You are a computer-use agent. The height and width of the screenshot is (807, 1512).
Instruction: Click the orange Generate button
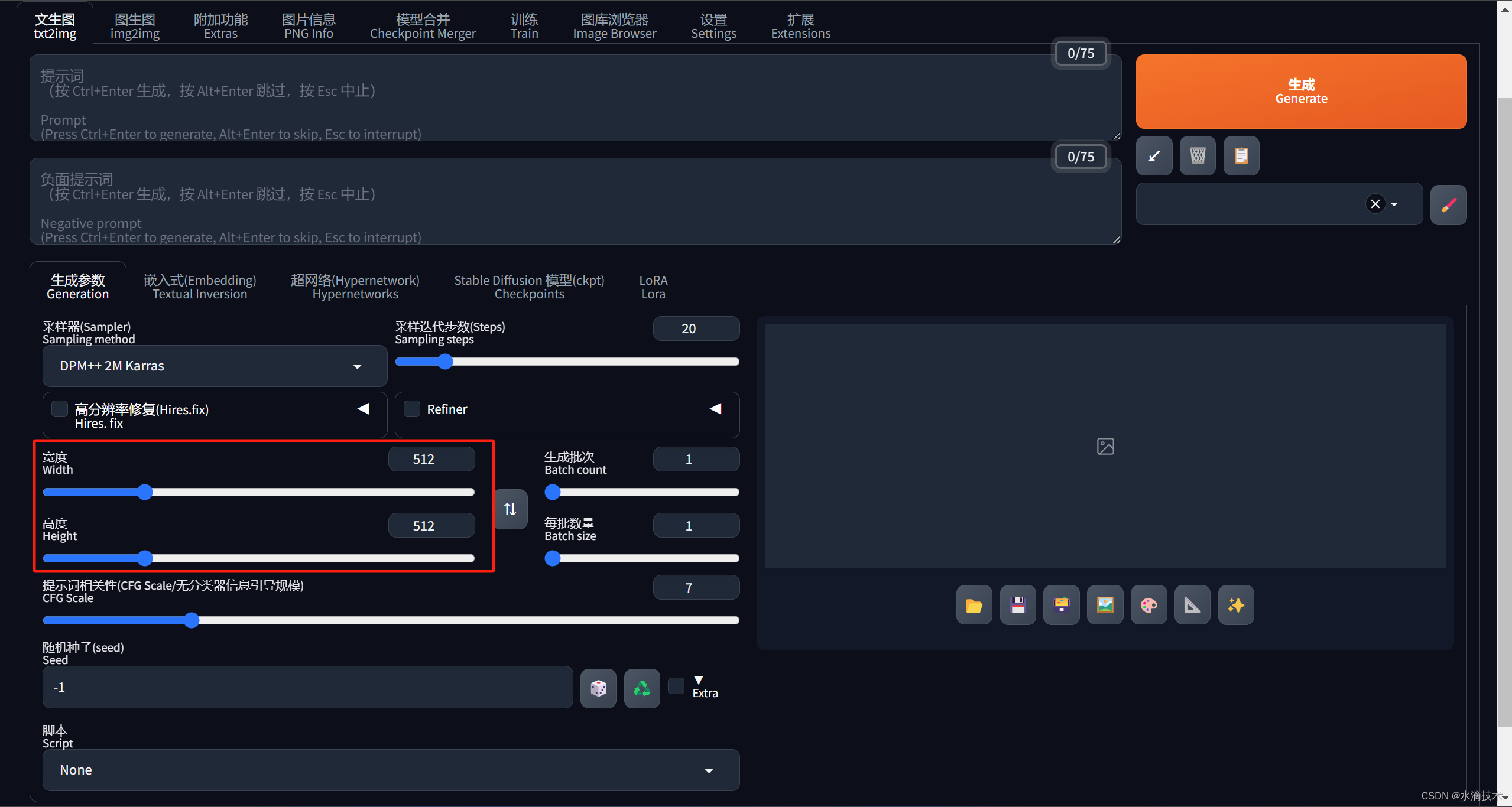(x=1301, y=92)
